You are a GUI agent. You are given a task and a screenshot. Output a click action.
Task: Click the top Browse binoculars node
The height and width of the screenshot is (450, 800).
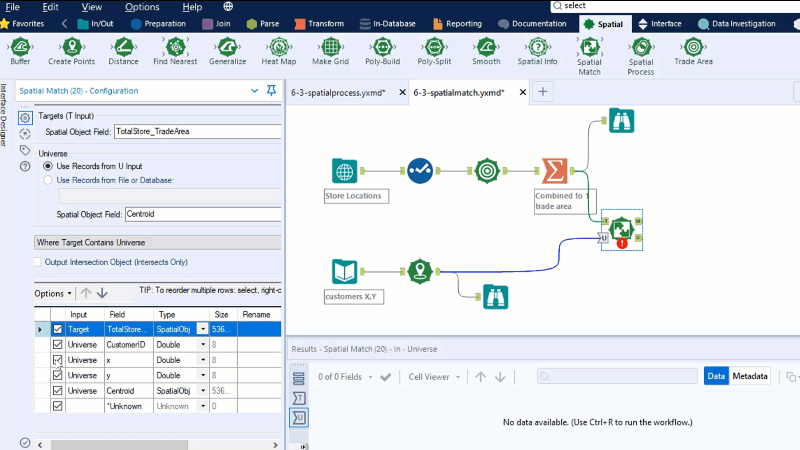pyautogui.click(x=621, y=120)
